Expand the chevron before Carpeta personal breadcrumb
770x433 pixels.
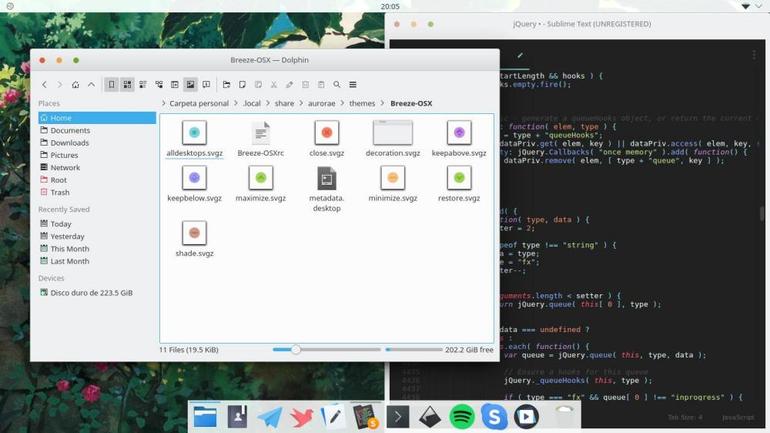pos(164,103)
